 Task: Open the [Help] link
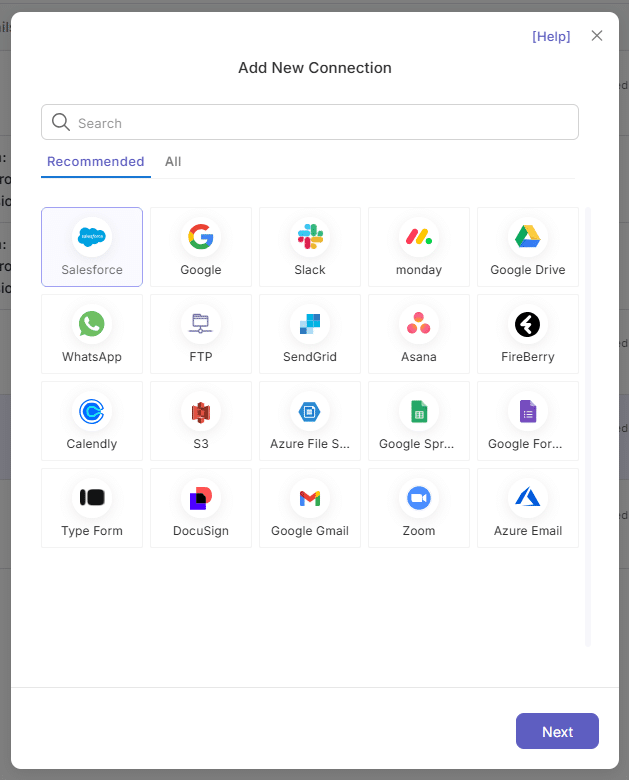(x=551, y=36)
